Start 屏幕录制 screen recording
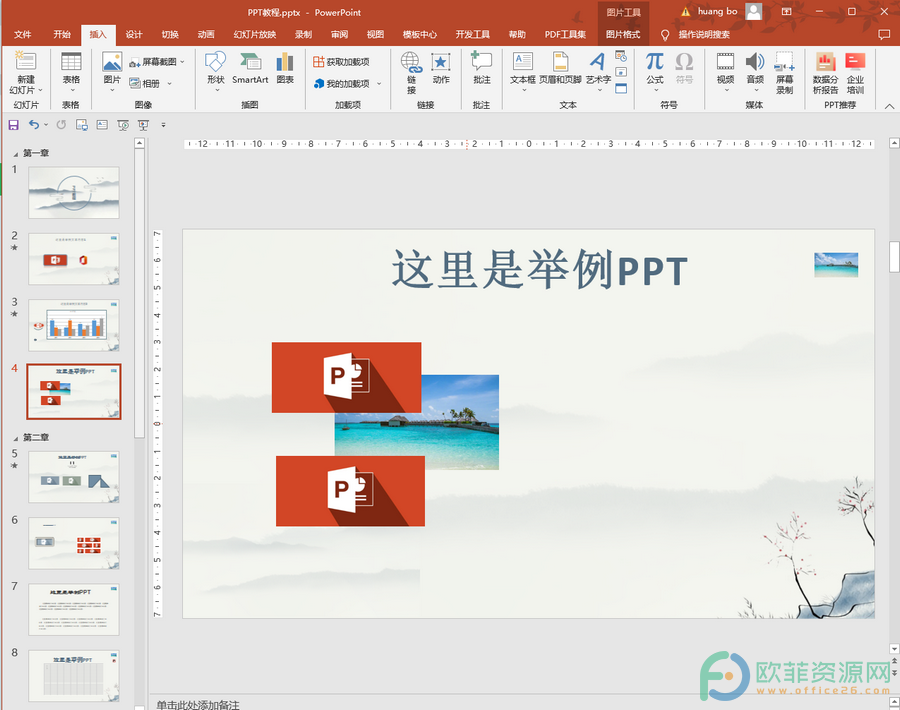 click(x=785, y=61)
